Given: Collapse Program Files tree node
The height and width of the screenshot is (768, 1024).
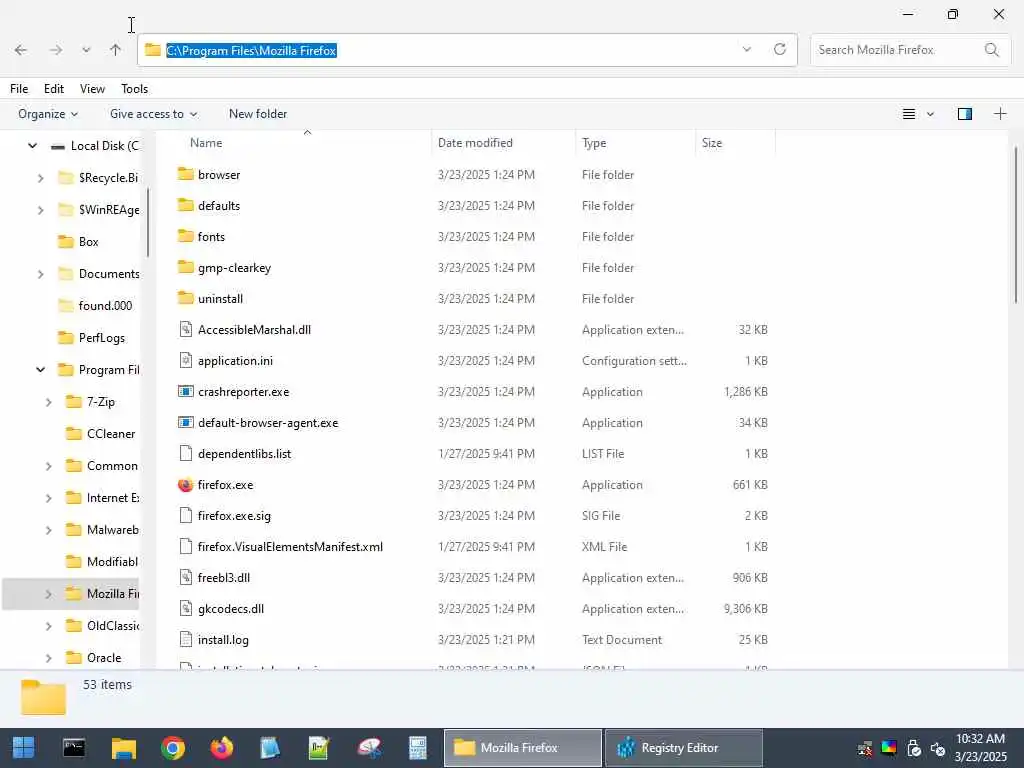Looking at the screenshot, I should pyautogui.click(x=40, y=370).
